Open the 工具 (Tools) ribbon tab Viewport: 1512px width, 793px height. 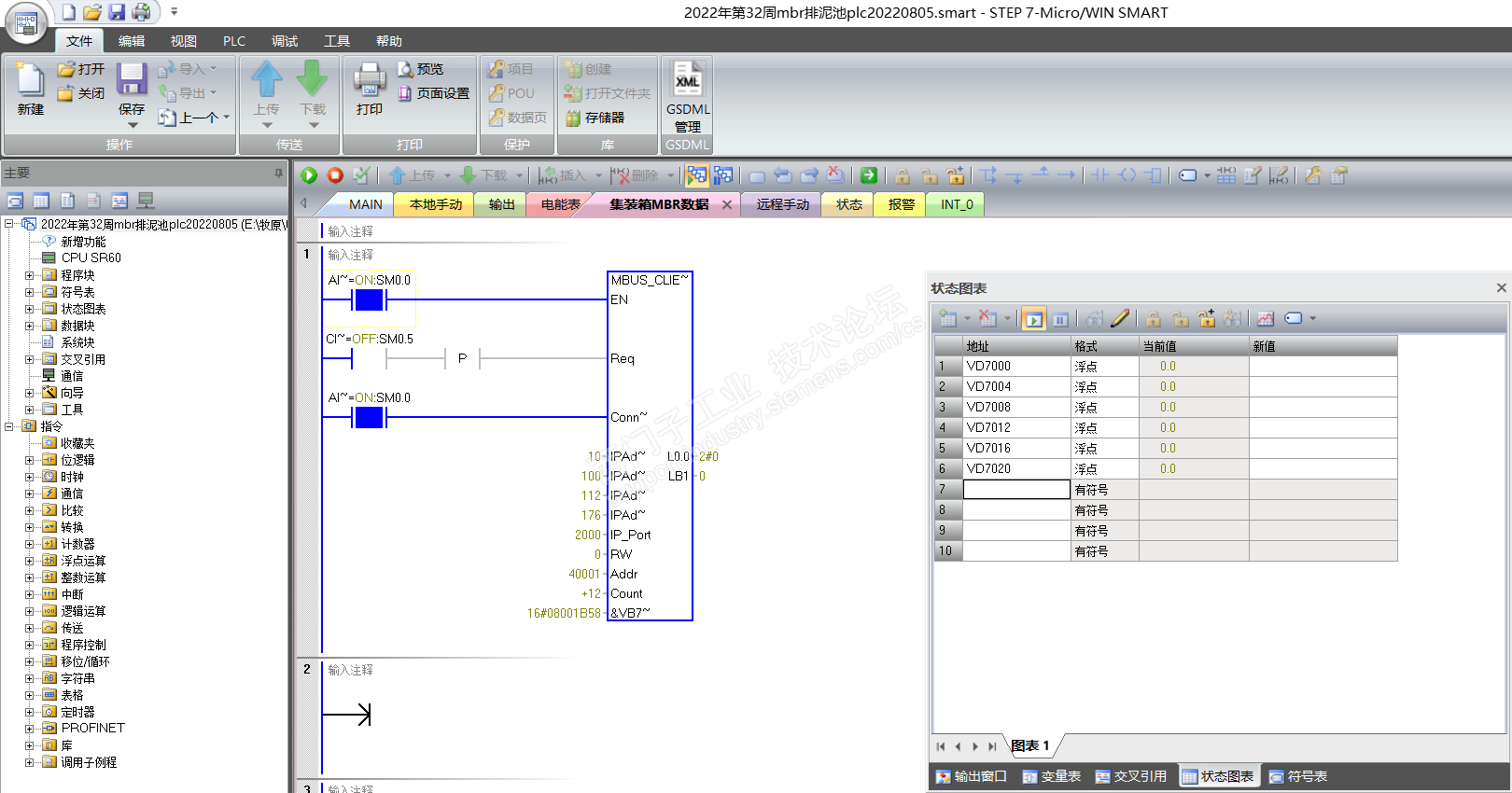tap(337, 41)
